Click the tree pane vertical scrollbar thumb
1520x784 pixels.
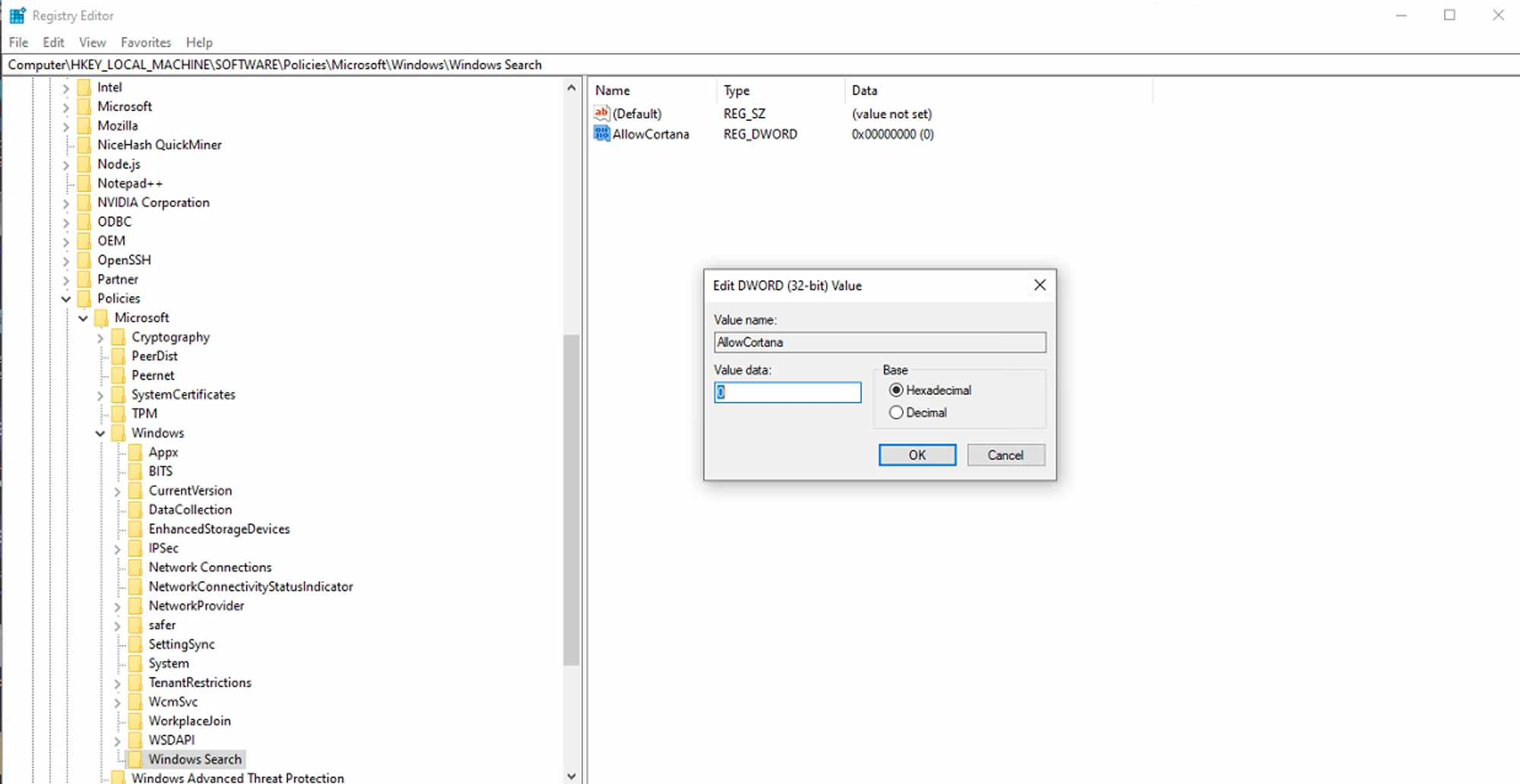tap(571, 500)
